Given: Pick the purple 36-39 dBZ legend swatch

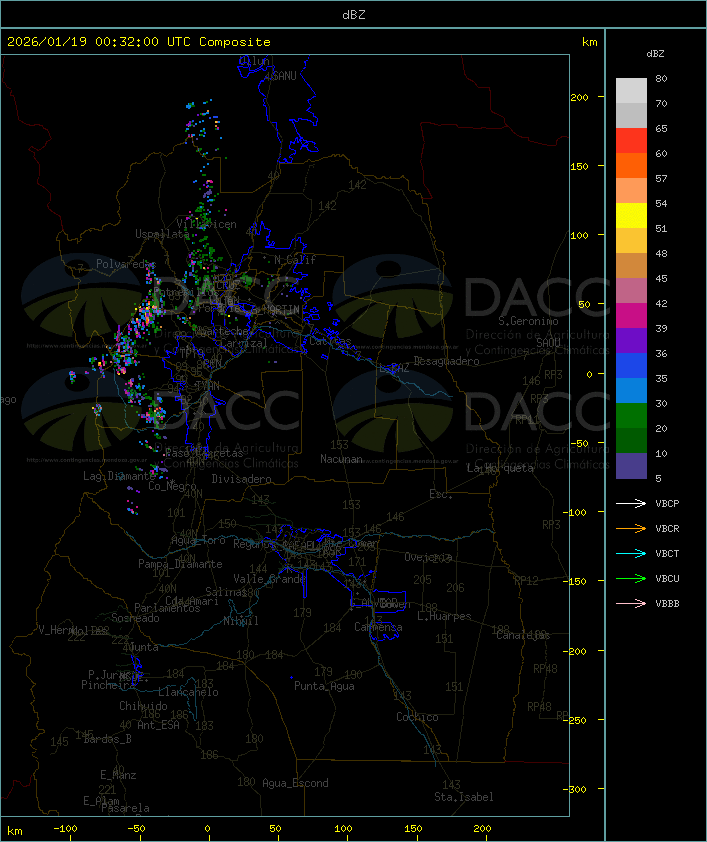Looking at the screenshot, I should (631, 341).
